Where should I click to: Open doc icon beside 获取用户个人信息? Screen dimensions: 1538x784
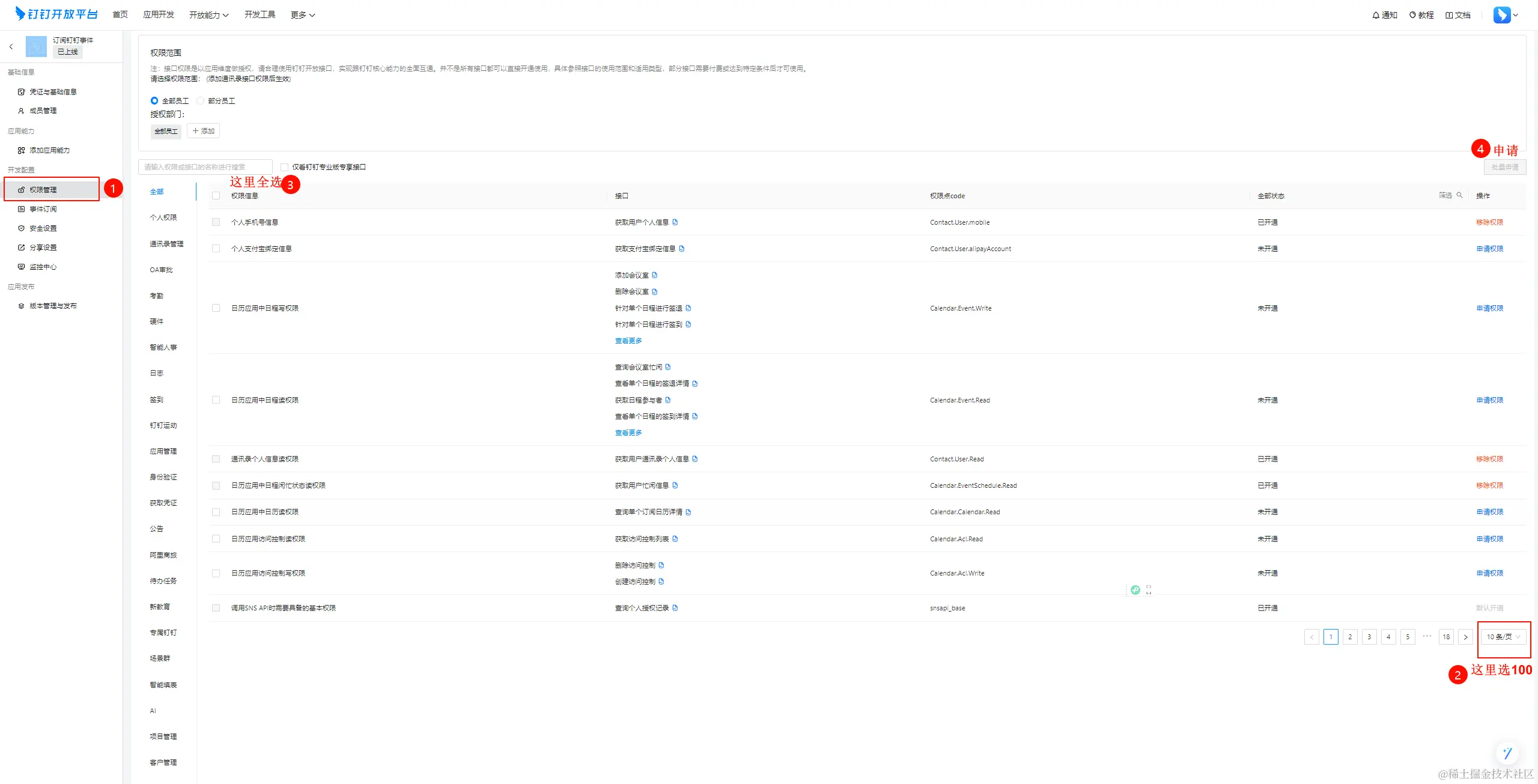[x=675, y=222]
